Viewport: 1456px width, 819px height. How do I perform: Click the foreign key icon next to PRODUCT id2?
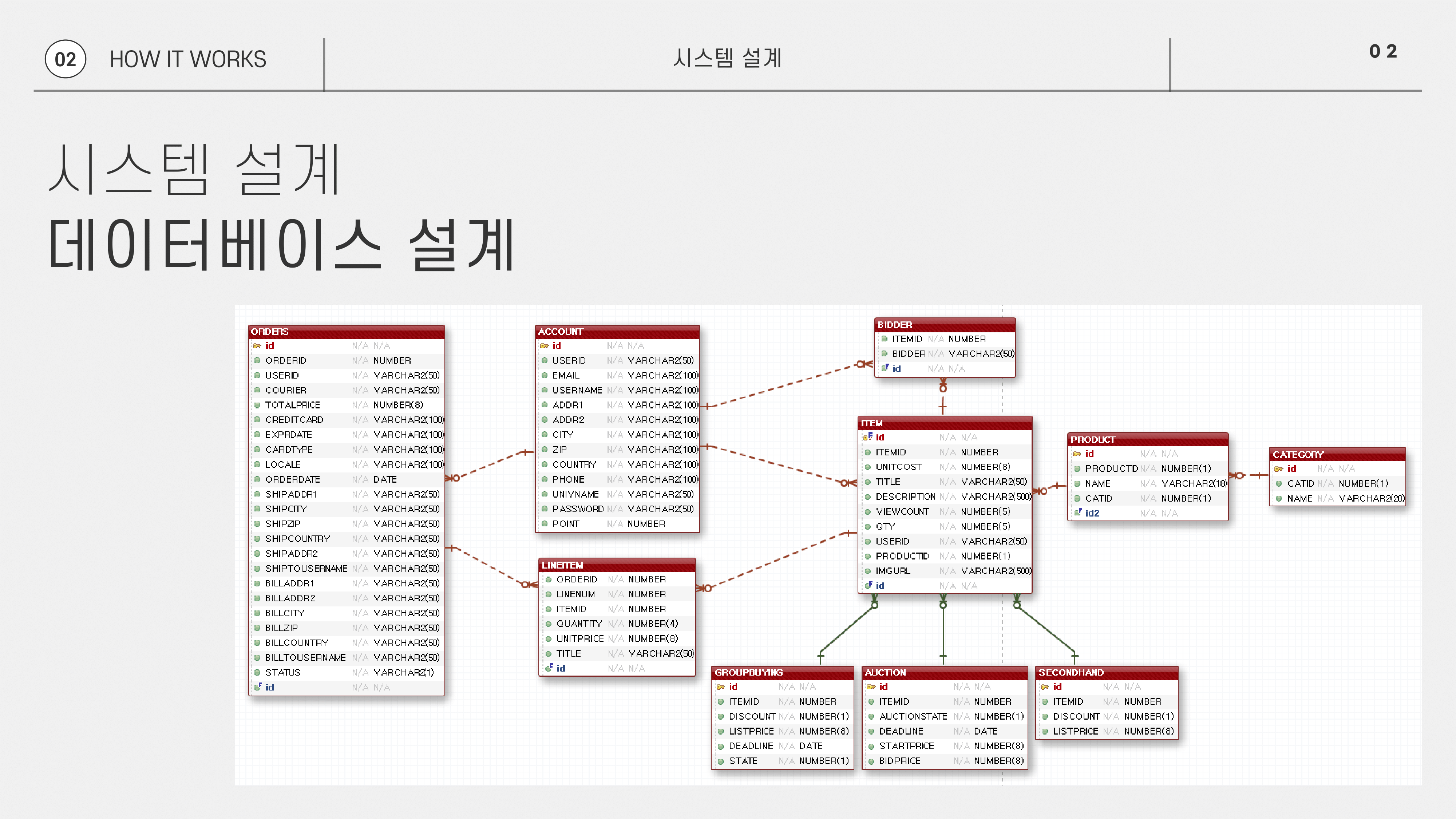coord(1077,513)
